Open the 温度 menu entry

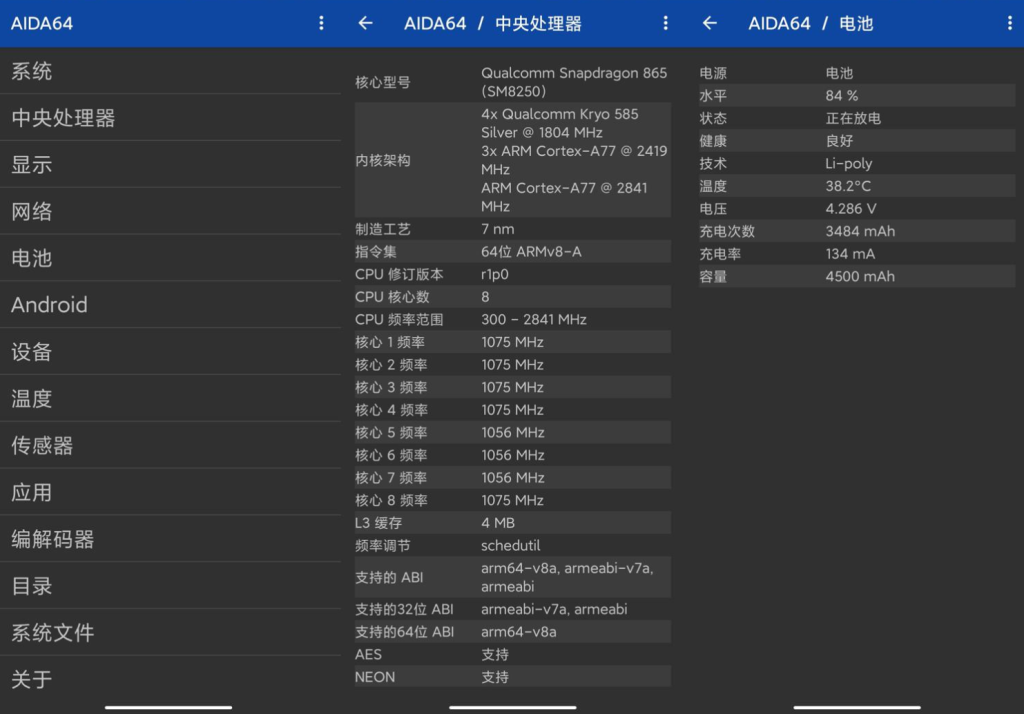coord(170,398)
